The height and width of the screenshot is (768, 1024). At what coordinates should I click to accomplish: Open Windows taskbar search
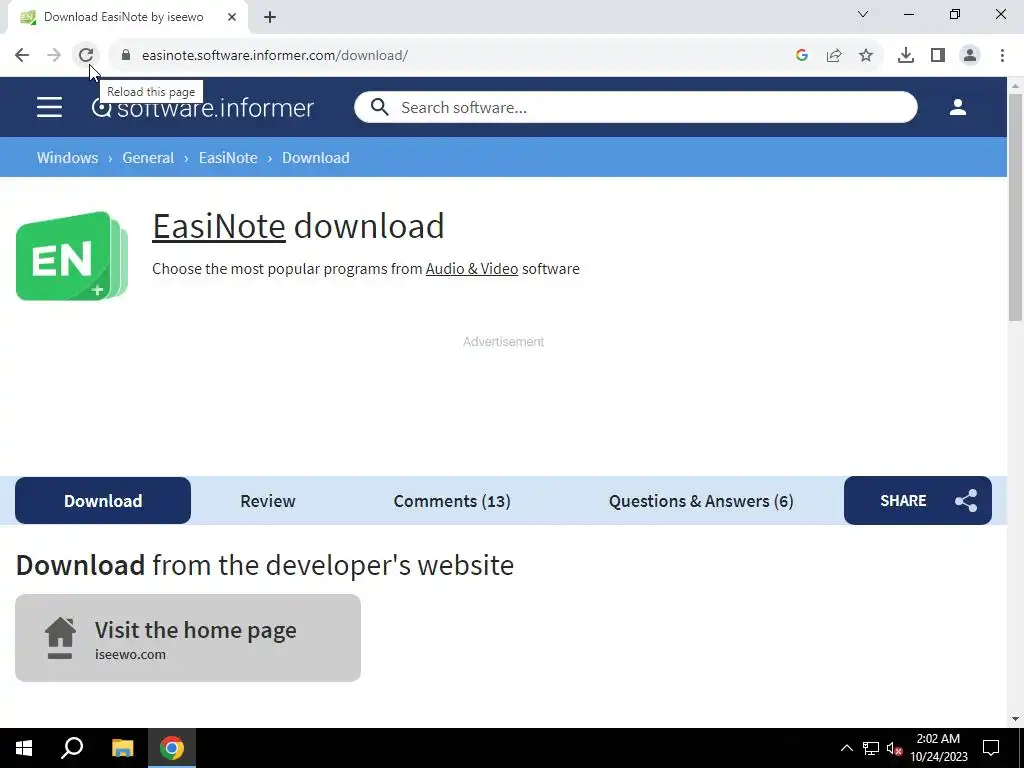point(72,748)
